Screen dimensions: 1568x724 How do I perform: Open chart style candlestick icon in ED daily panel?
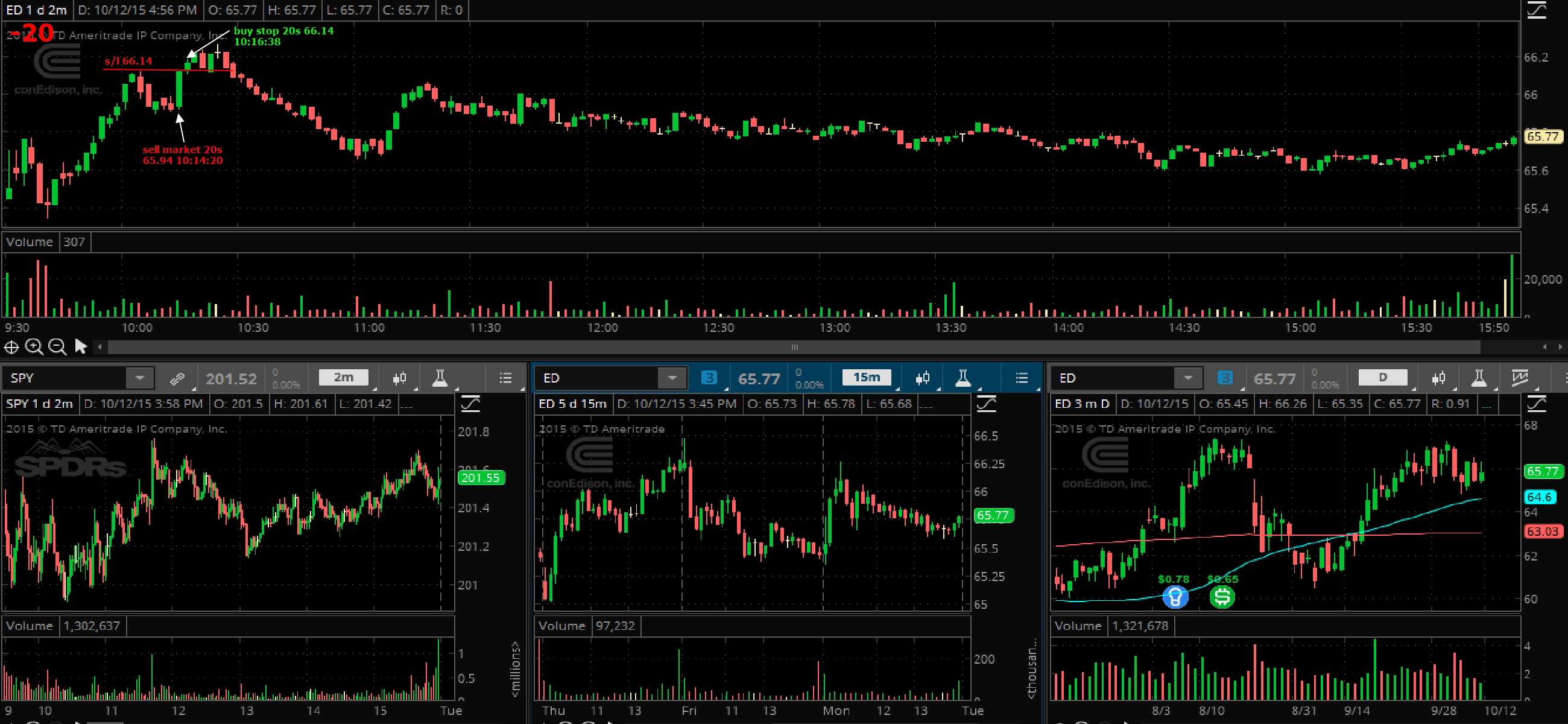(x=1438, y=379)
